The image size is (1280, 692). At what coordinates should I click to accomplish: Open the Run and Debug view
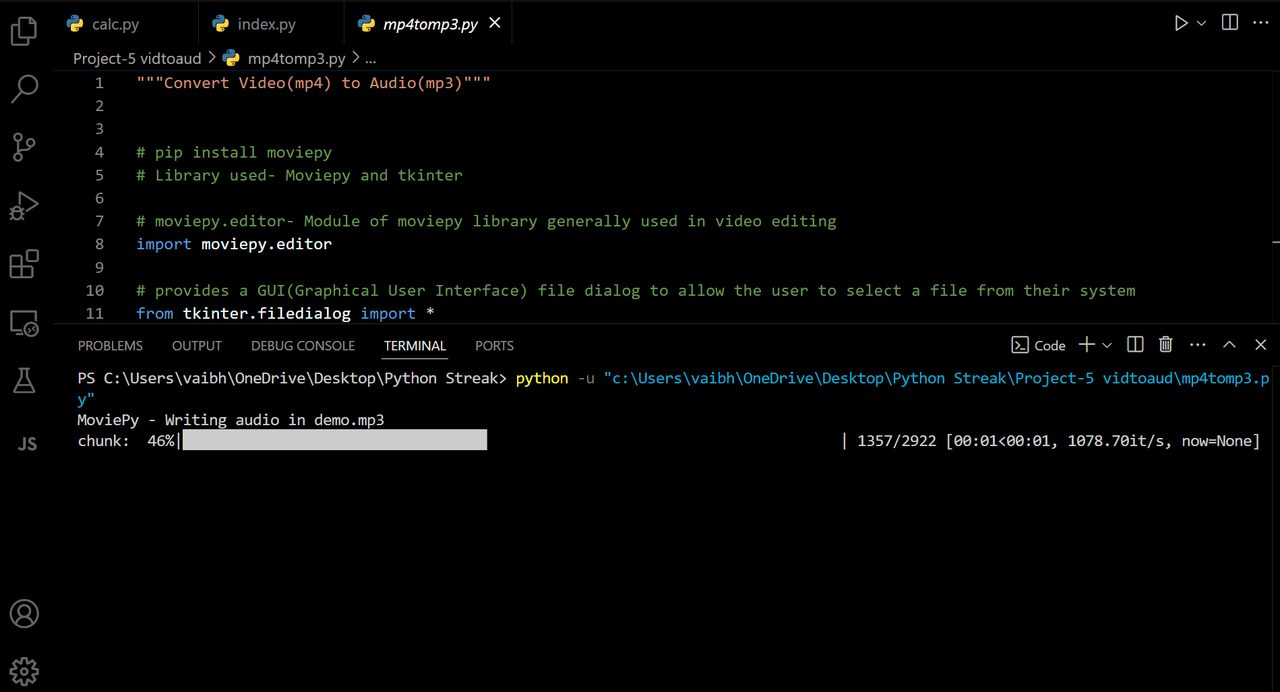24,206
